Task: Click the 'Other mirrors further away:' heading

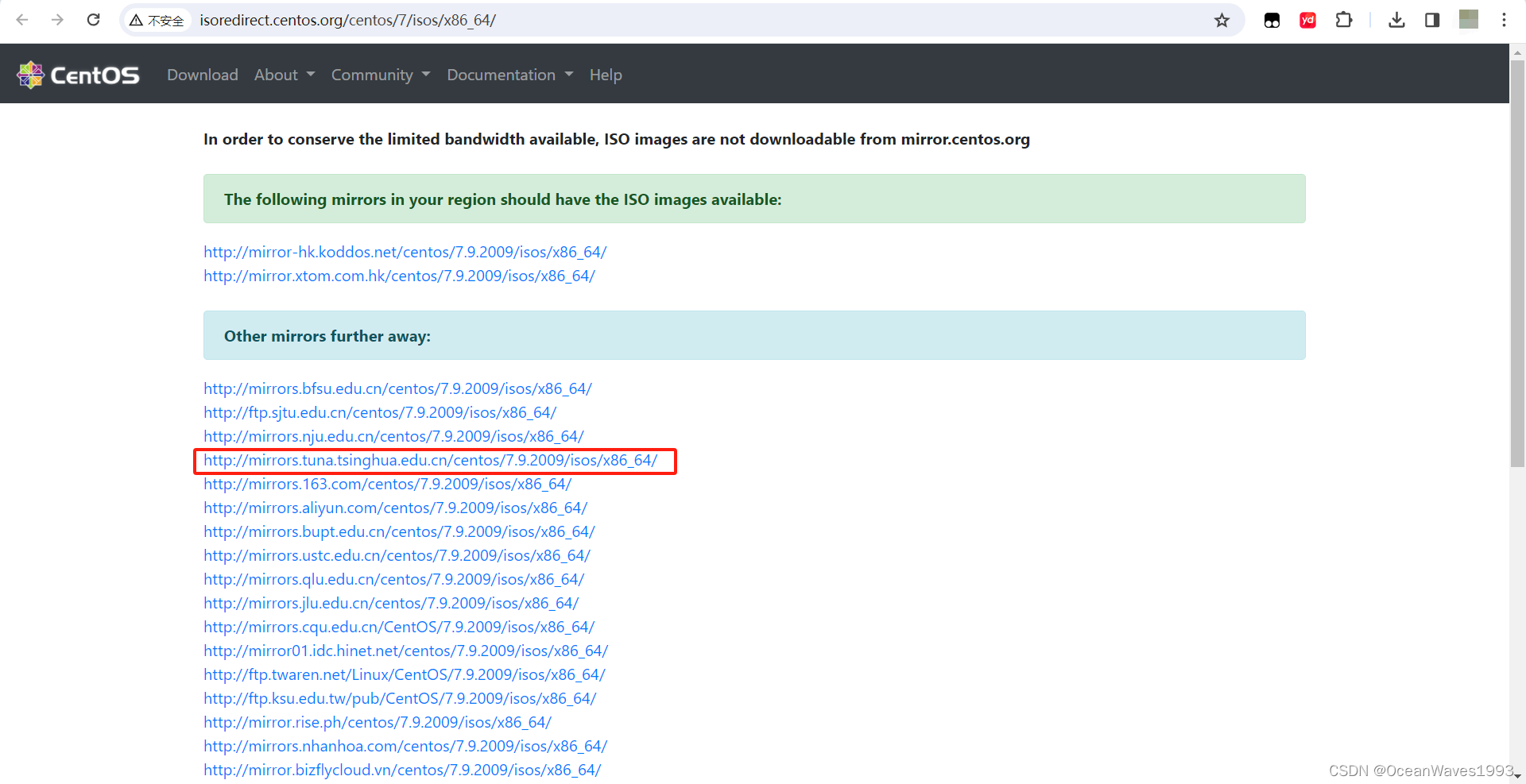Action: click(x=327, y=336)
